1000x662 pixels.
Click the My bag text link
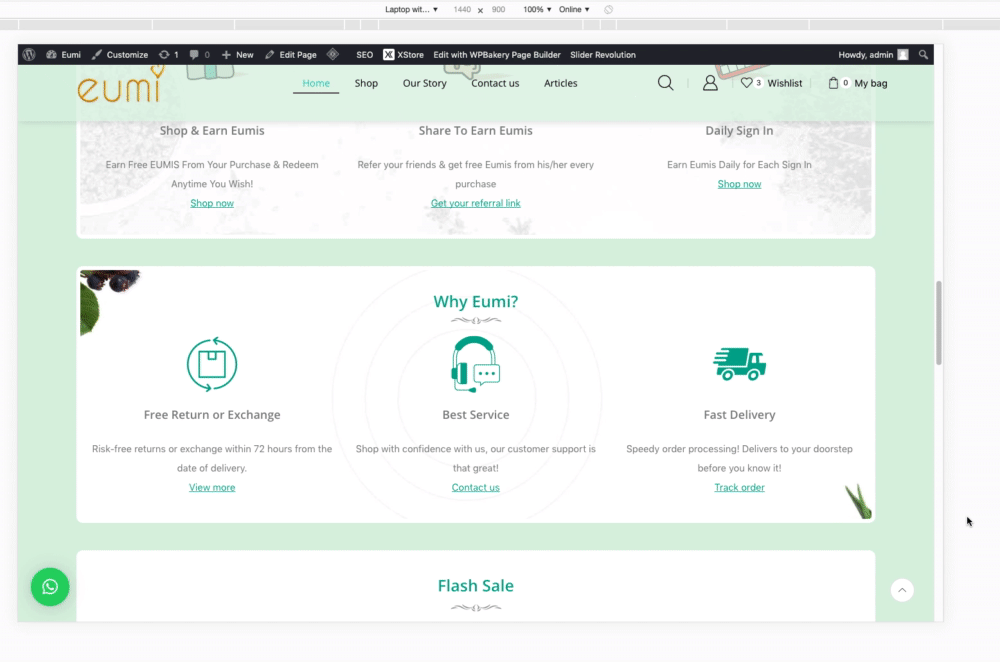coord(871,83)
